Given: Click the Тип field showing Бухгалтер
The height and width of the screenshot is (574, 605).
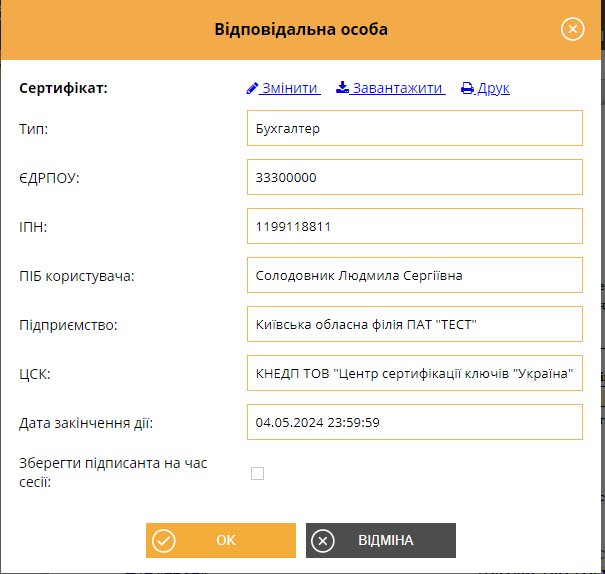Looking at the screenshot, I should (415, 128).
